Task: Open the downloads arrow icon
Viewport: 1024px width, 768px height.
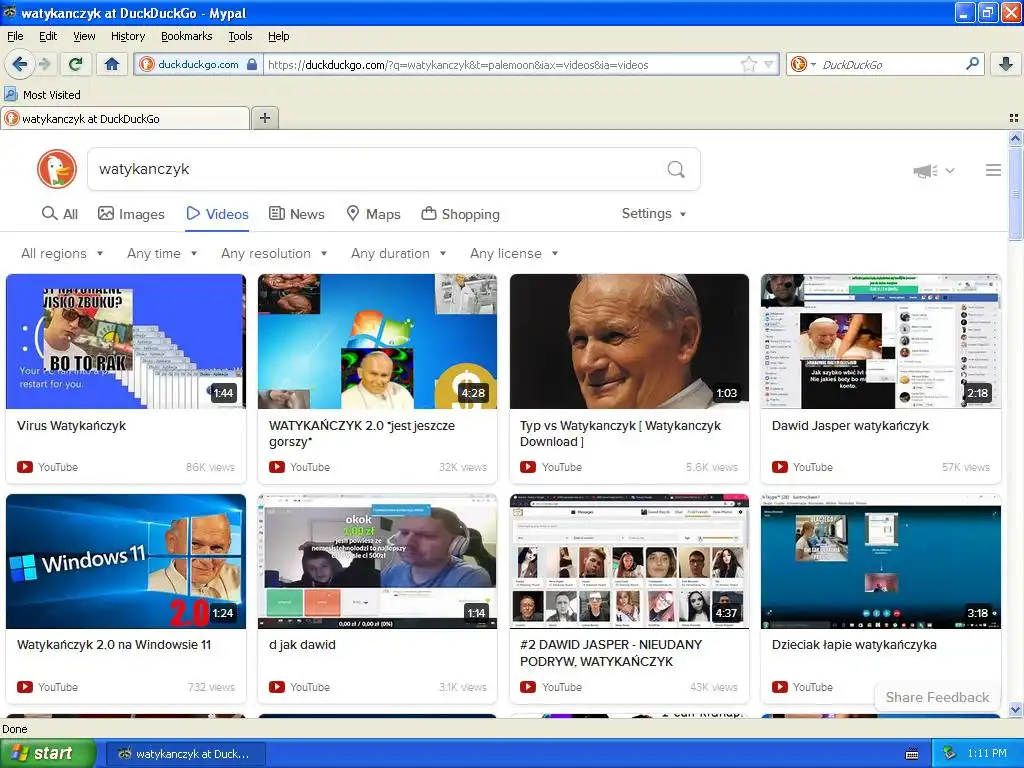Action: pyautogui.click(x=1006, y=64)
